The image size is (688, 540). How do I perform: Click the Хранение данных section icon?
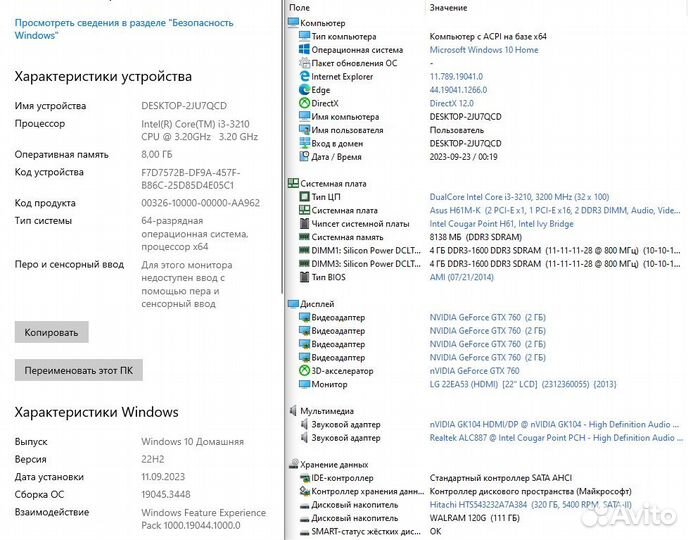293,464
